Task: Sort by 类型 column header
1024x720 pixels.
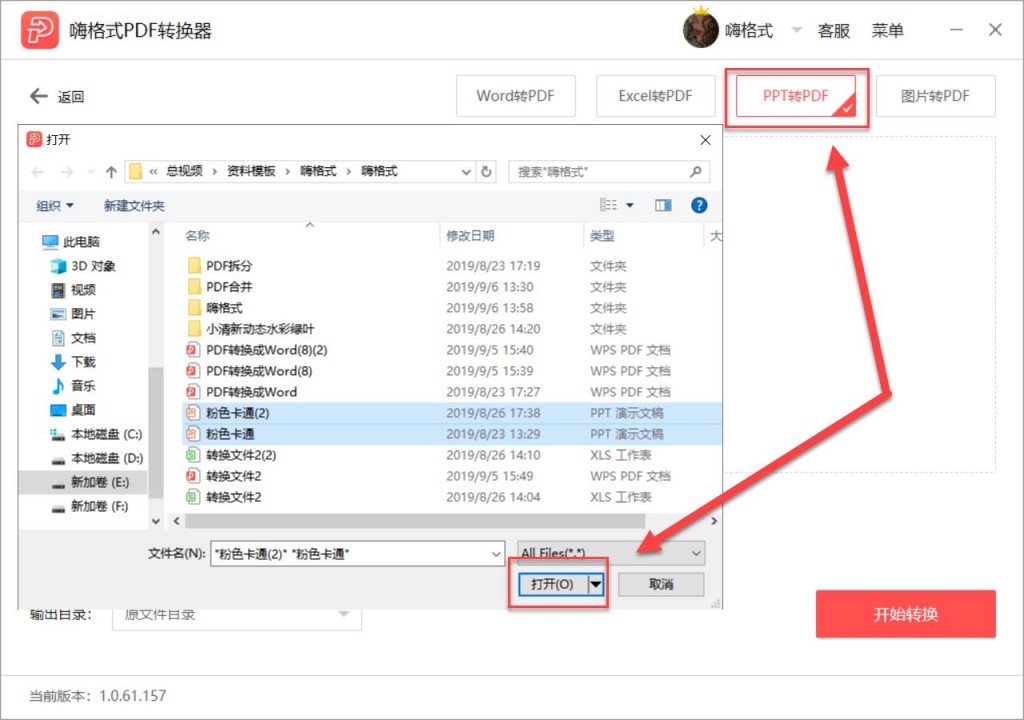Action: 602,236
